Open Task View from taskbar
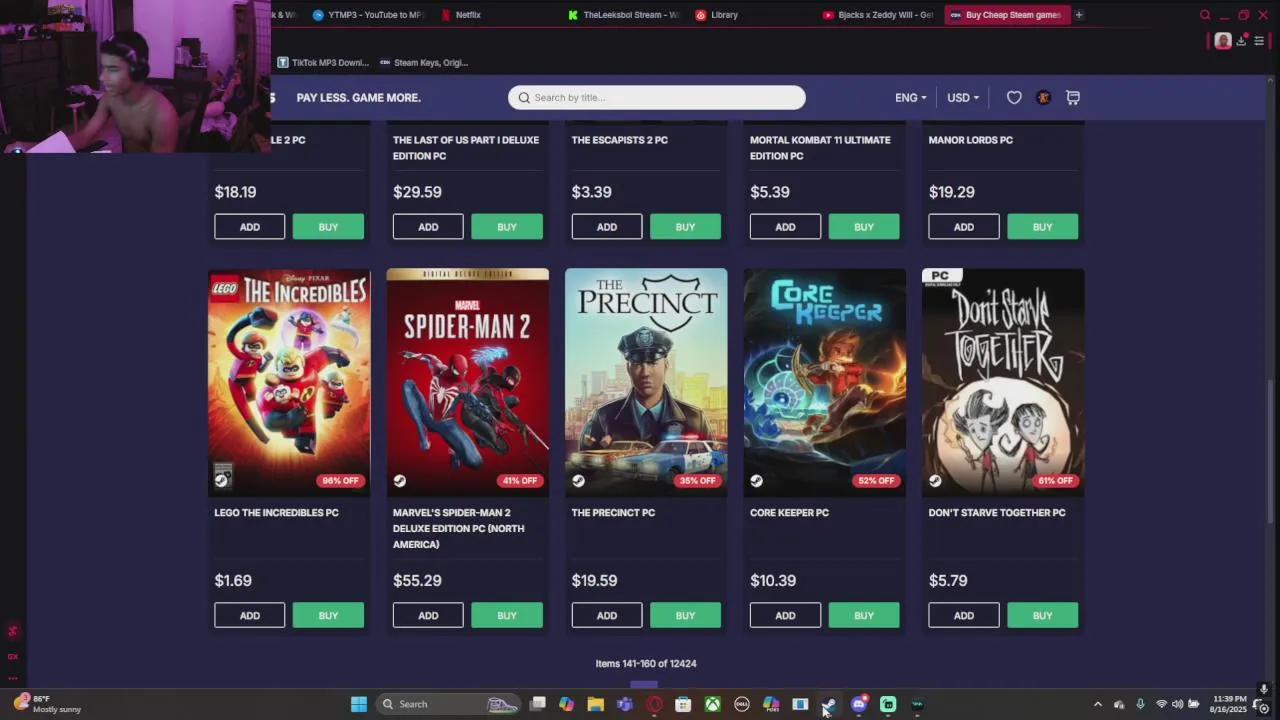The width and height of the screenshot is (1280, 720). point(537,704)
